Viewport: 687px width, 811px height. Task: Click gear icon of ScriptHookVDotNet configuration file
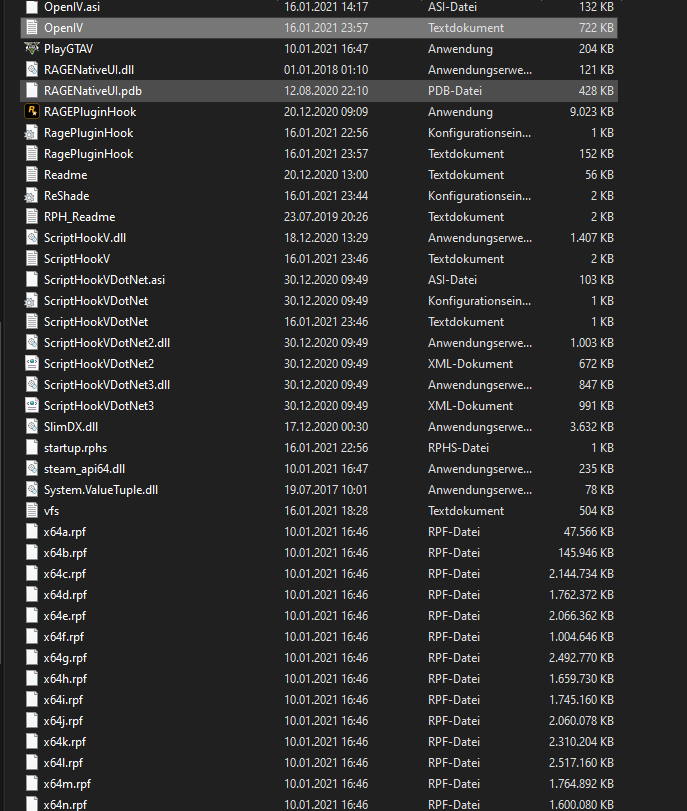point(31,301)
